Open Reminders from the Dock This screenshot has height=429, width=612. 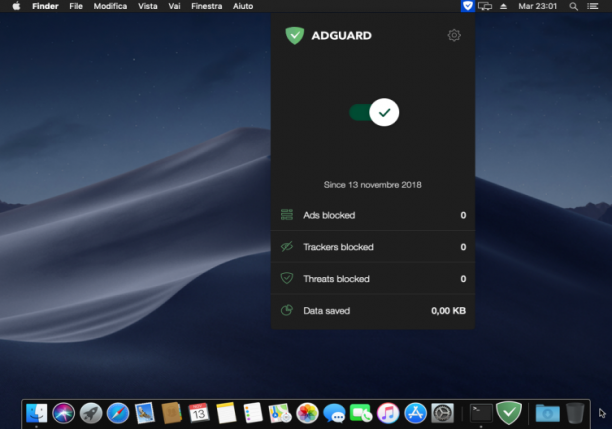253,413
